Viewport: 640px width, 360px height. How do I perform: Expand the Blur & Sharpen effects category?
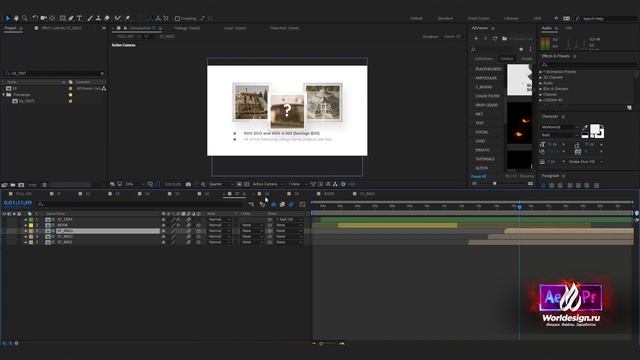pyautogui.click(x=541, y=89)
